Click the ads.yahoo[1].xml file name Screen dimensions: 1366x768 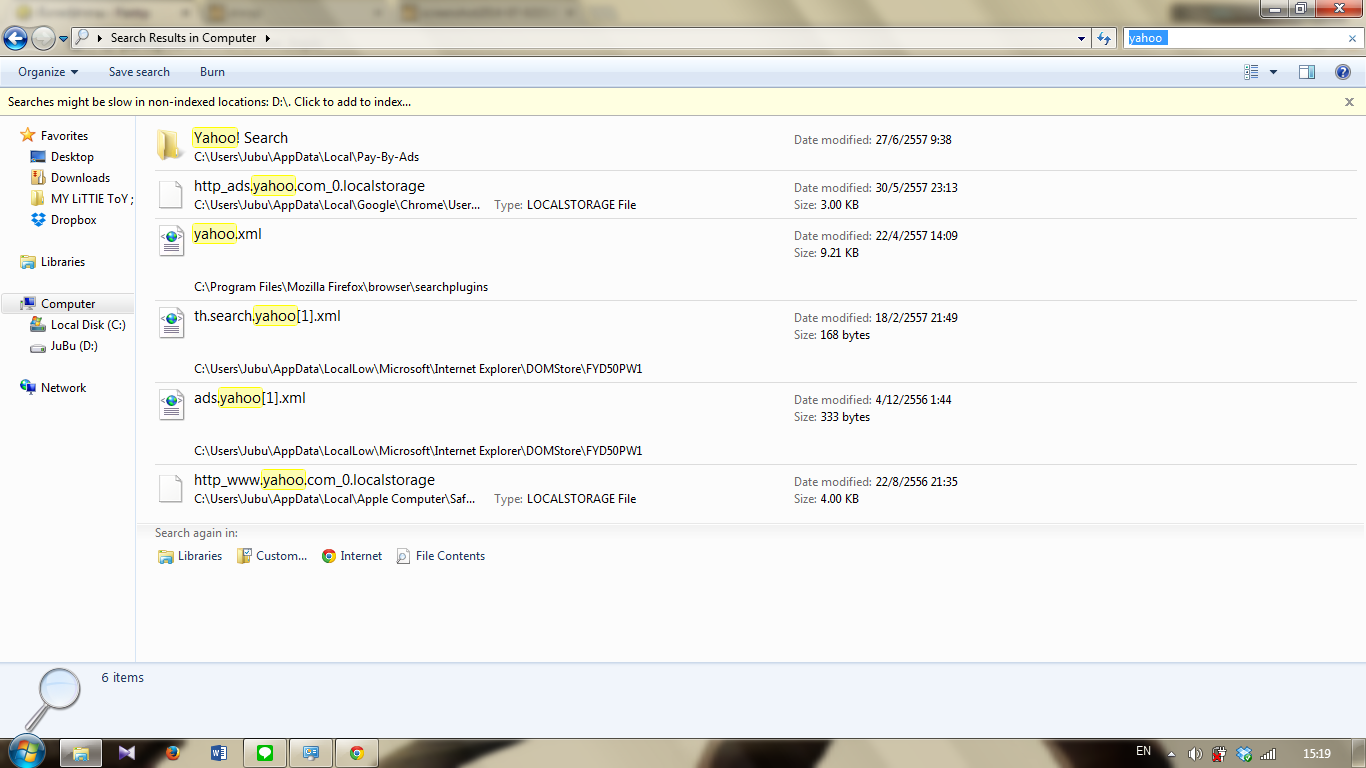point(250,398)
